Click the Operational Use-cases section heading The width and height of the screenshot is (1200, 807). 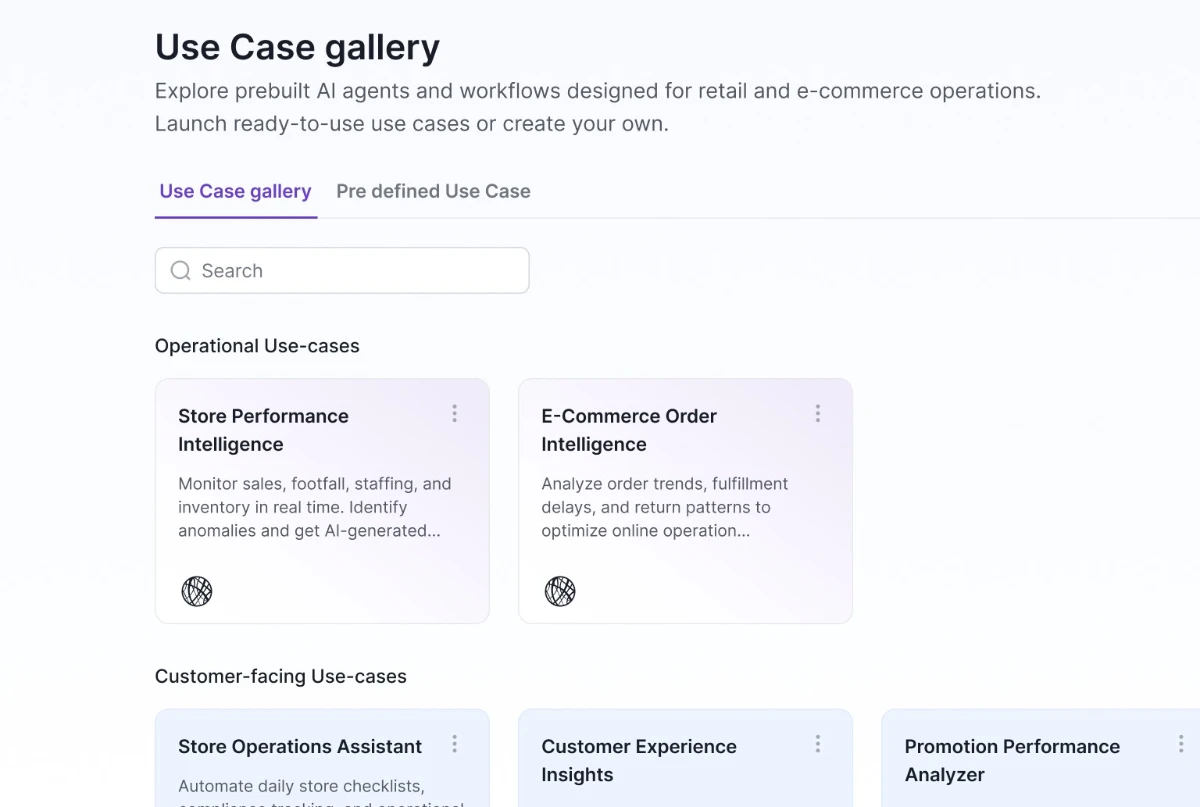[x=257, y=346]
